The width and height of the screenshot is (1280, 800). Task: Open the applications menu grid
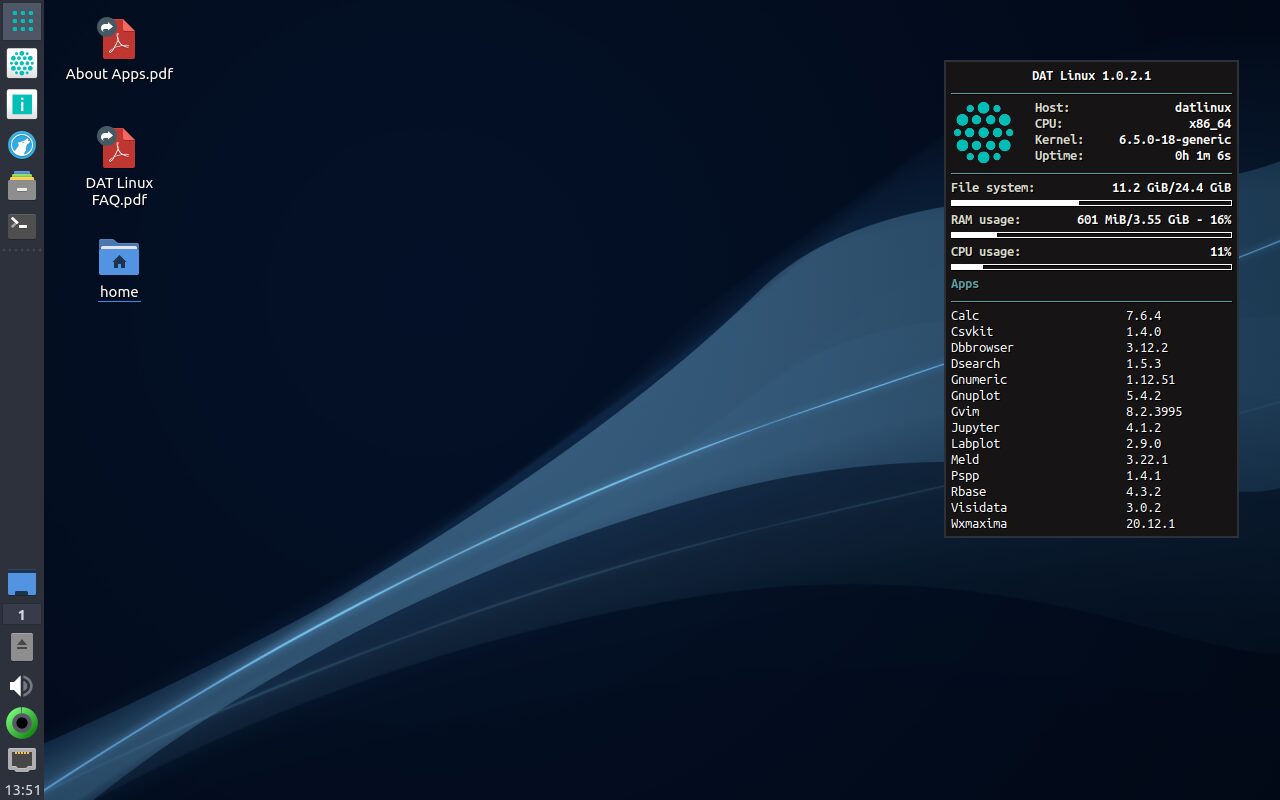click(x=21, y=20)
